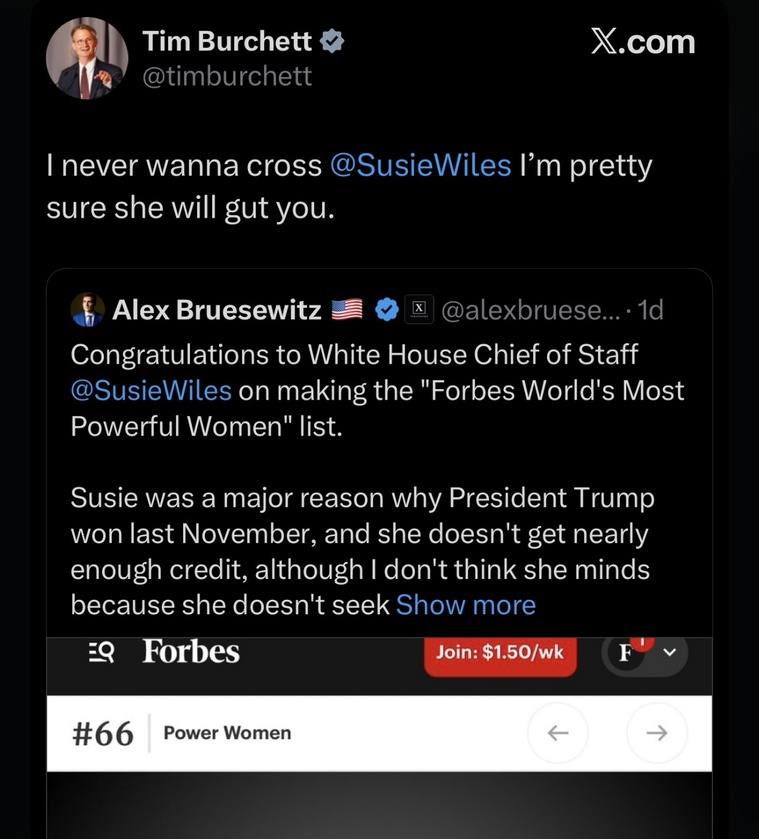Go to previous Power Women entry

click(558, 733)
